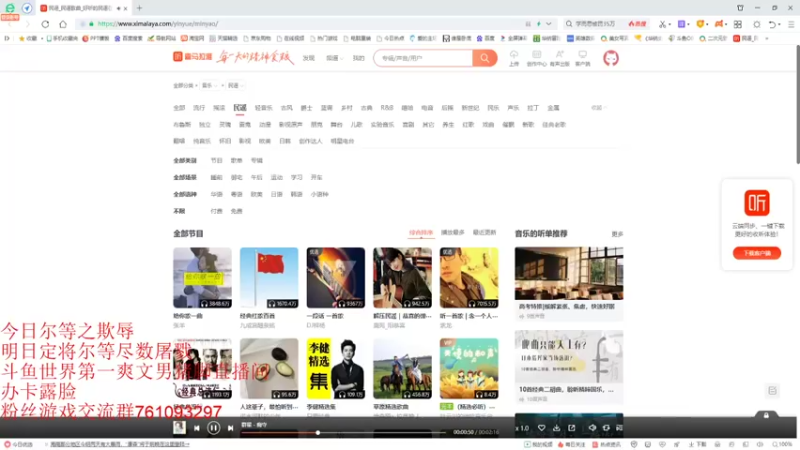Click the search input field 专辑/声音/用户
Screen dimensions: 800x450
pos(423,58)
